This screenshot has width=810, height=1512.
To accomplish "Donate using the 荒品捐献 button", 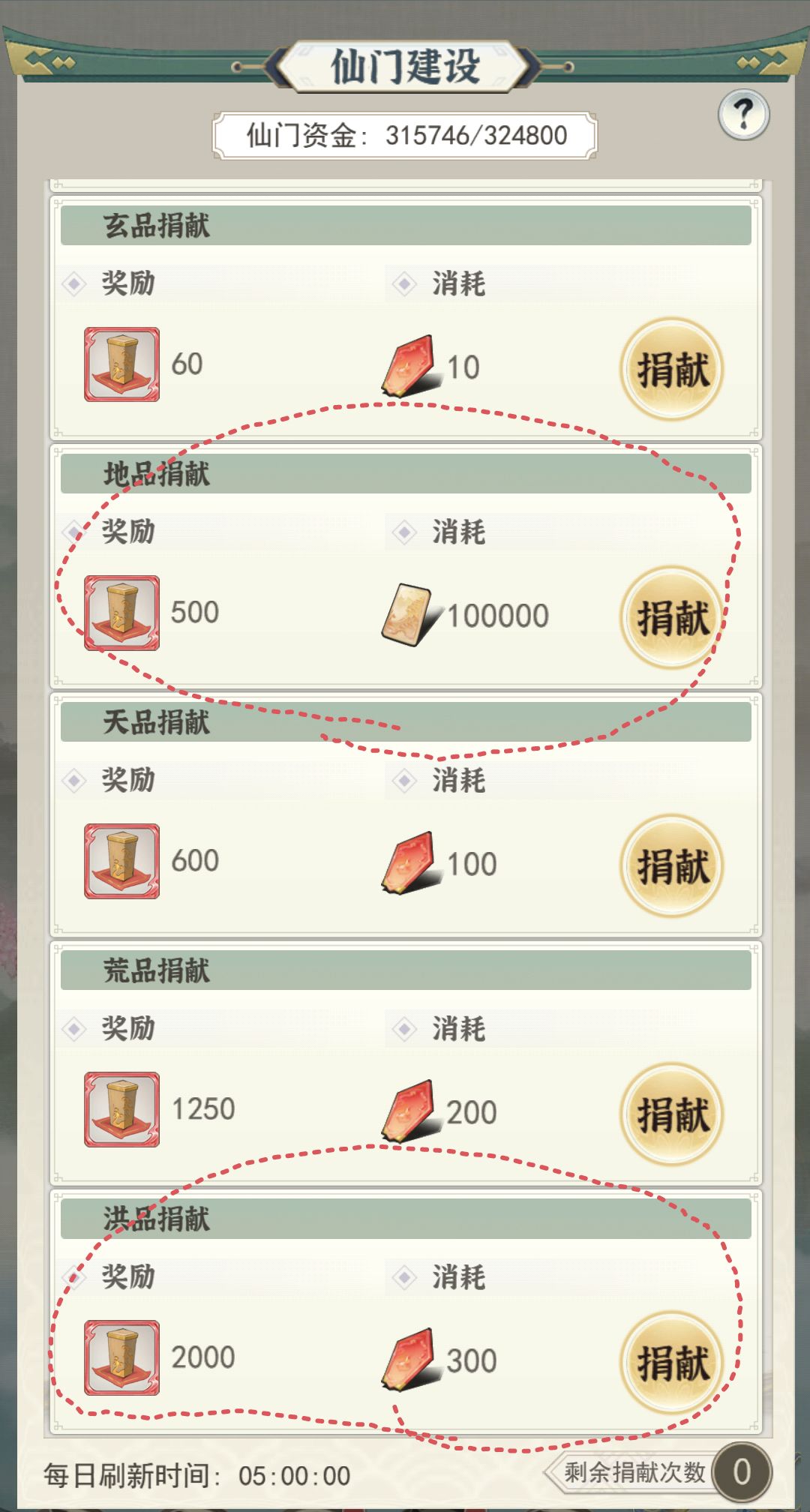I will click(672, 1114).
